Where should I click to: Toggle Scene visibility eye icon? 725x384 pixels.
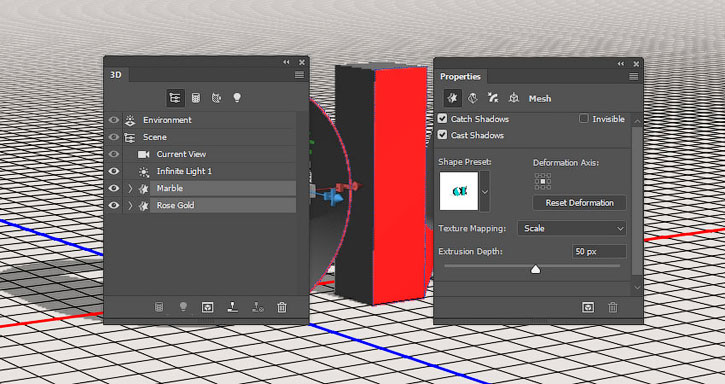tap(114, 137)
